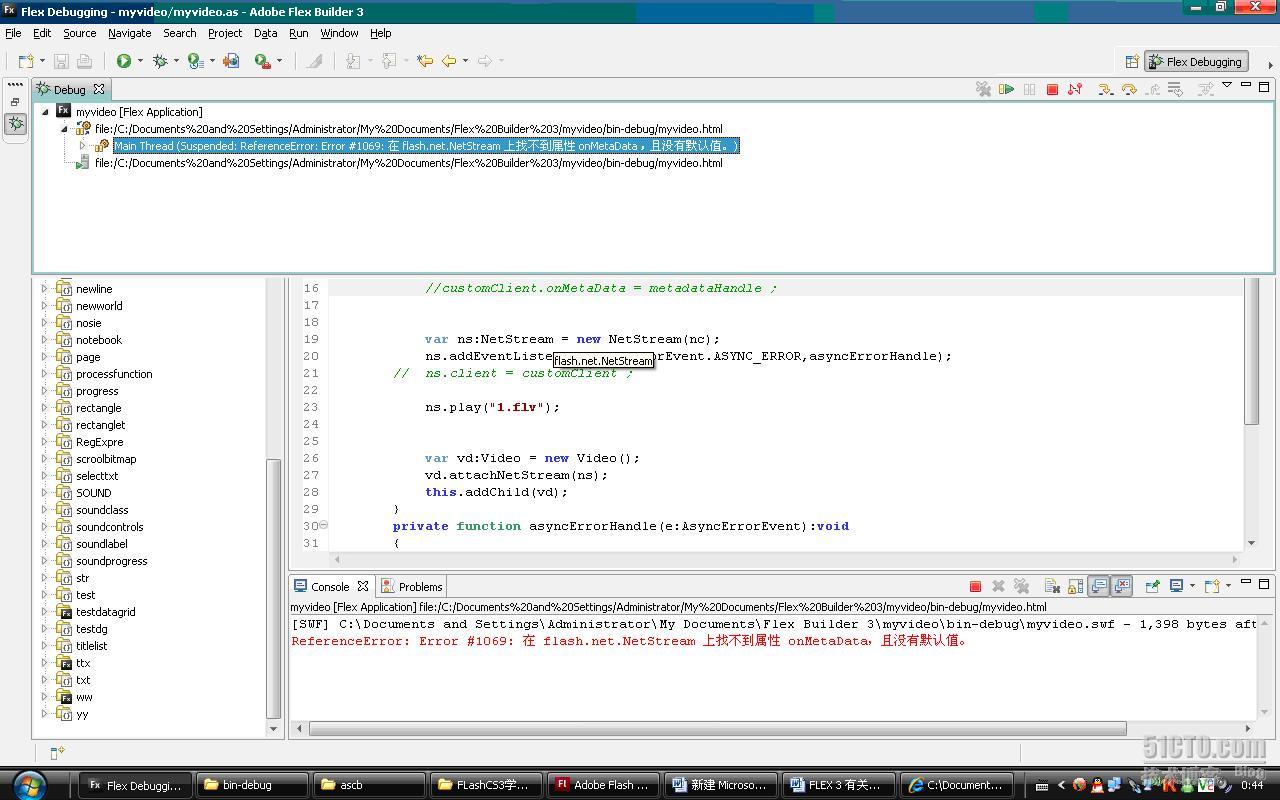The image size is (1280, 800).
Task: Click the red Terminate icon in Console
Action: (975, 586)
